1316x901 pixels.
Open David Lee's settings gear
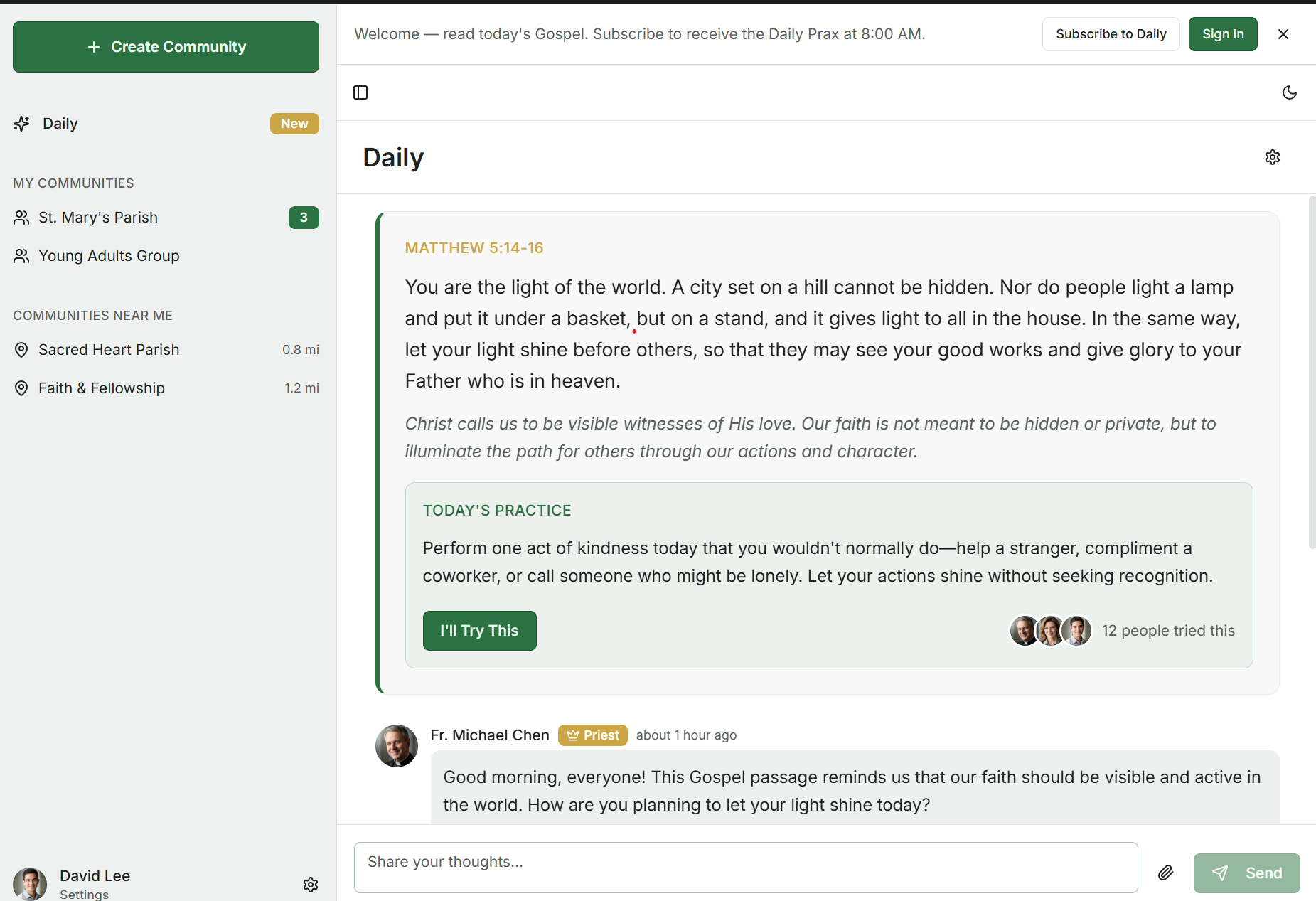[x=311, y=884]
